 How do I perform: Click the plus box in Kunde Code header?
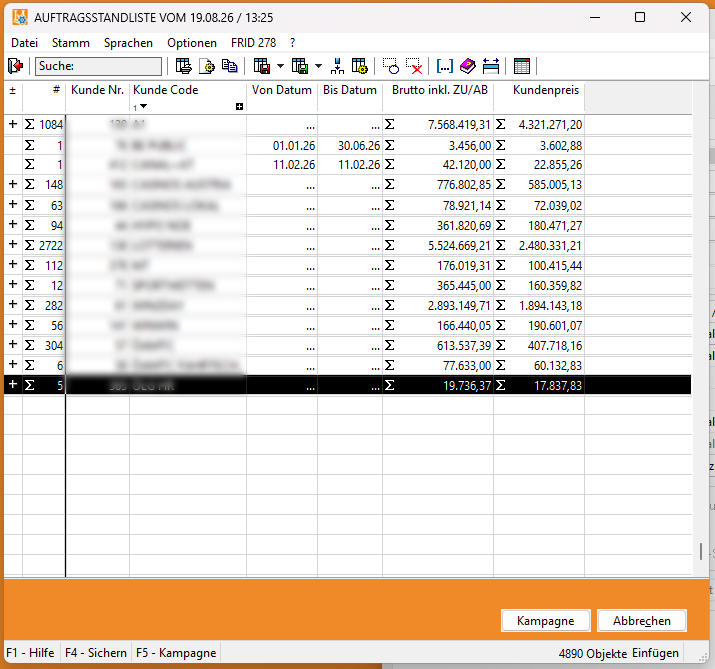pyautogui.click(x=239, y=107)
